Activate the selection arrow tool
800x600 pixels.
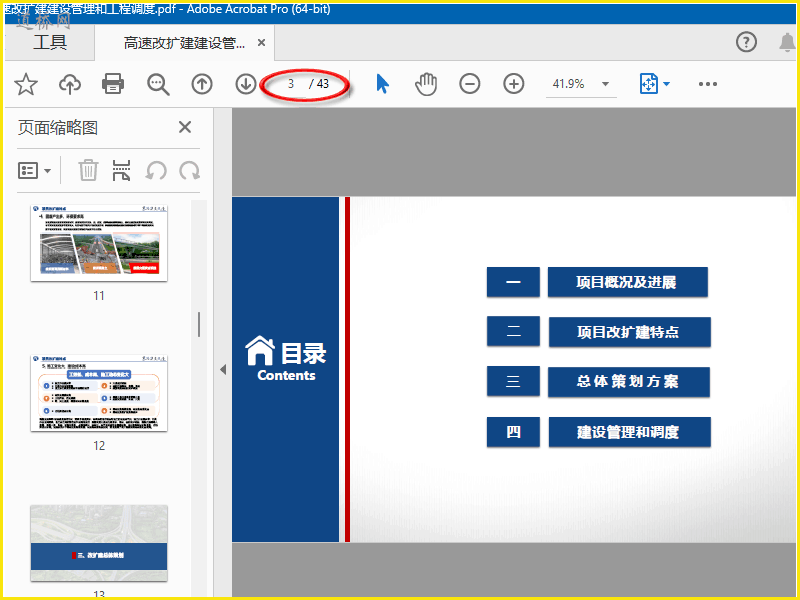pos(382,84)
